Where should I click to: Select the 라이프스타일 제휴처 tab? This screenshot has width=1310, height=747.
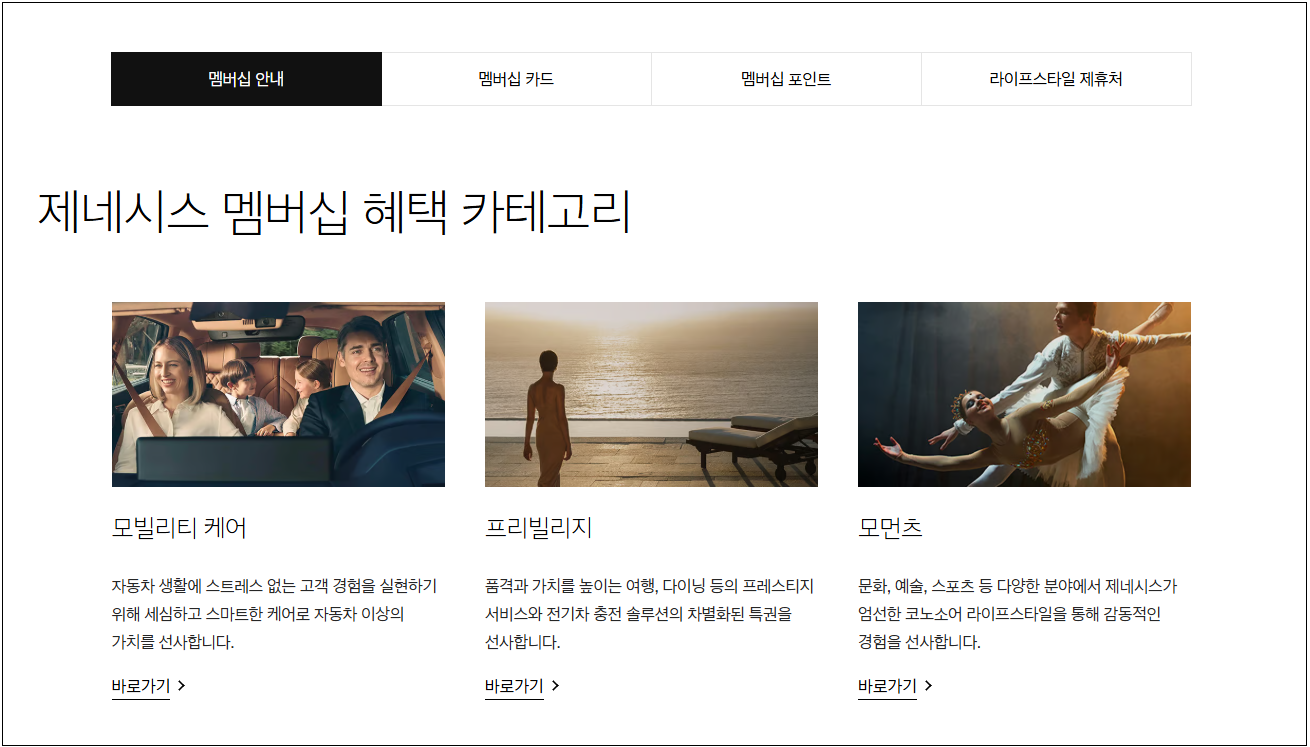click(x=1056, y=78)
